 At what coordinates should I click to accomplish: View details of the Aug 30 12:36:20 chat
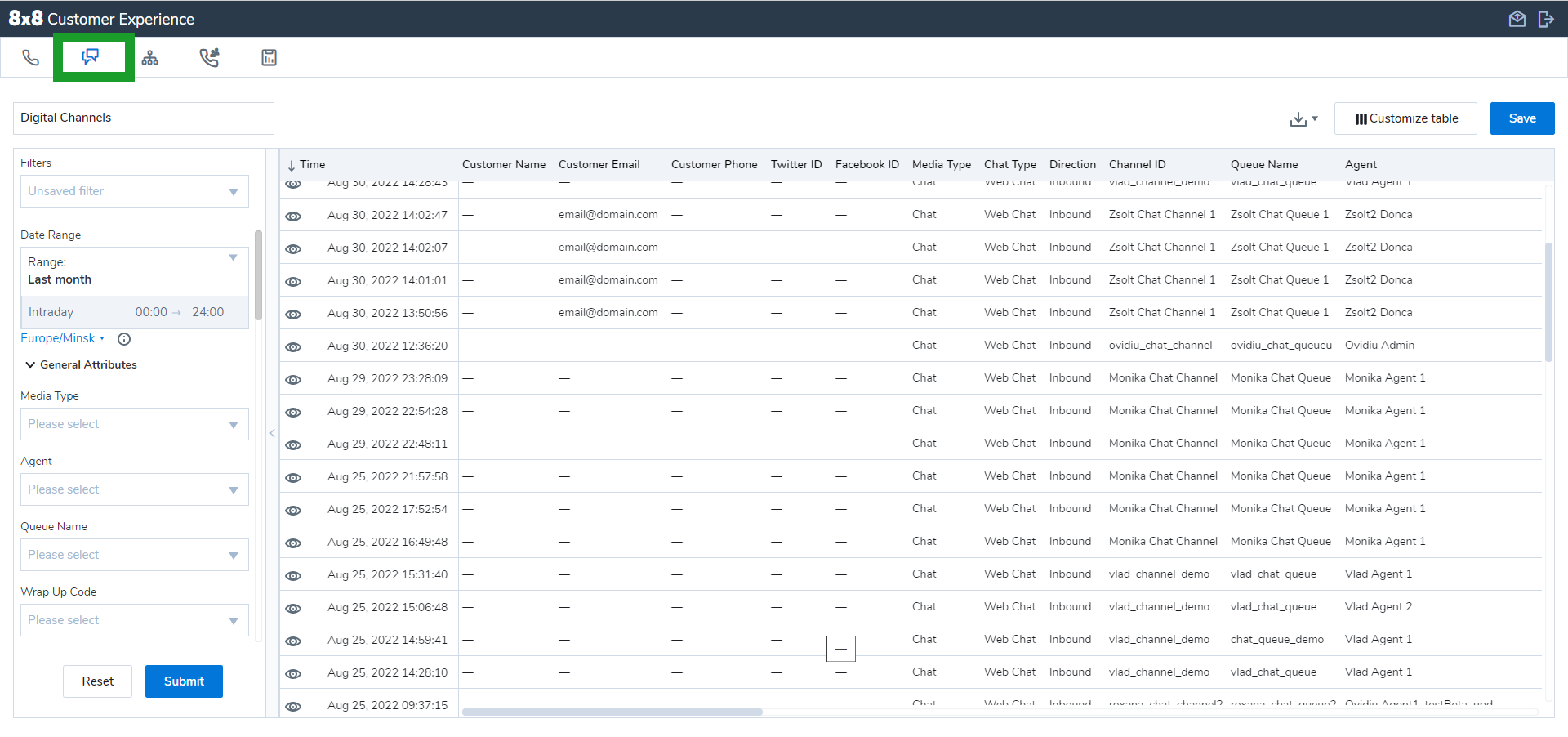point(293,346)
